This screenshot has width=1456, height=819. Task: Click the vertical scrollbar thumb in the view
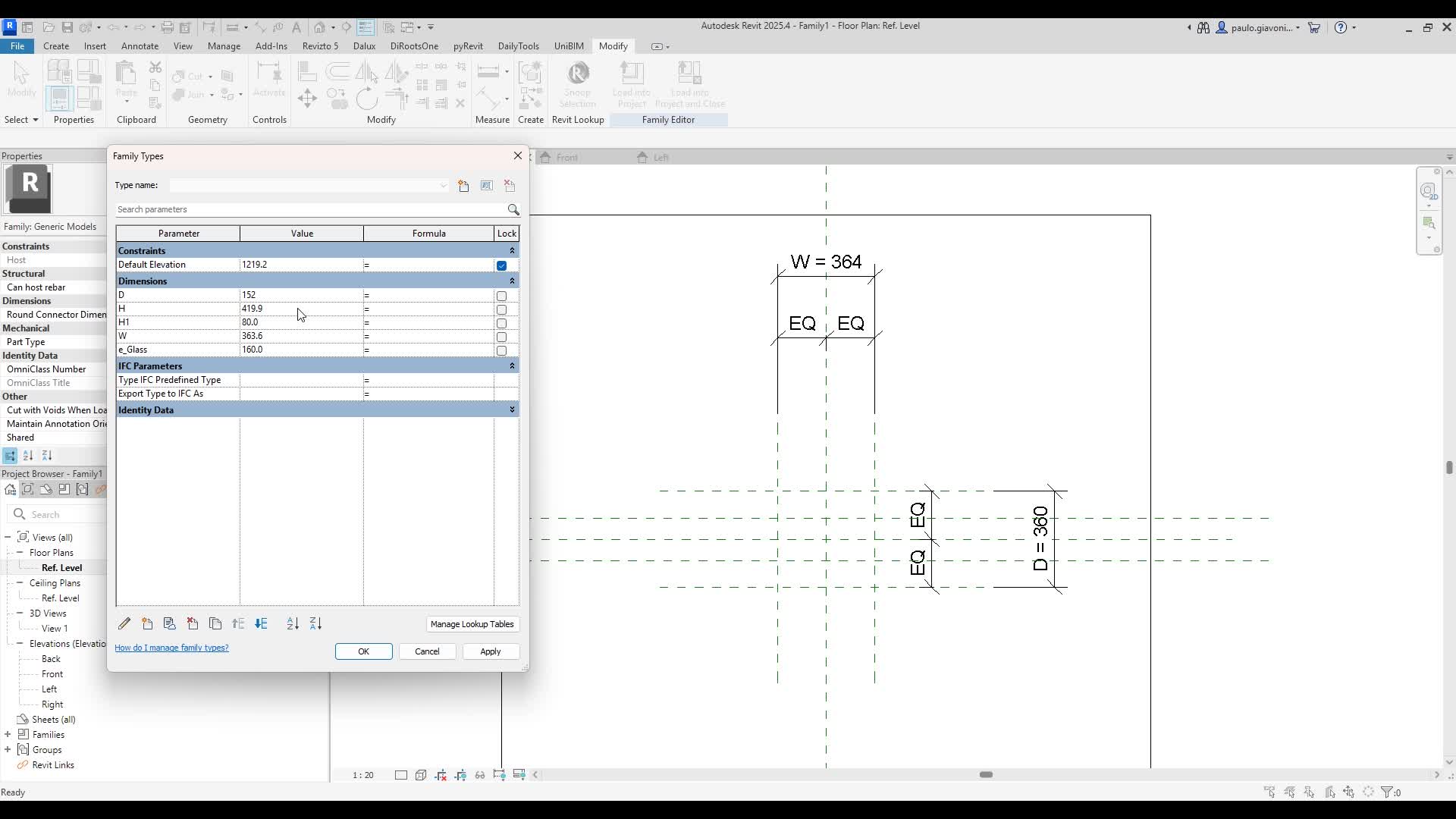[1449, 467]
